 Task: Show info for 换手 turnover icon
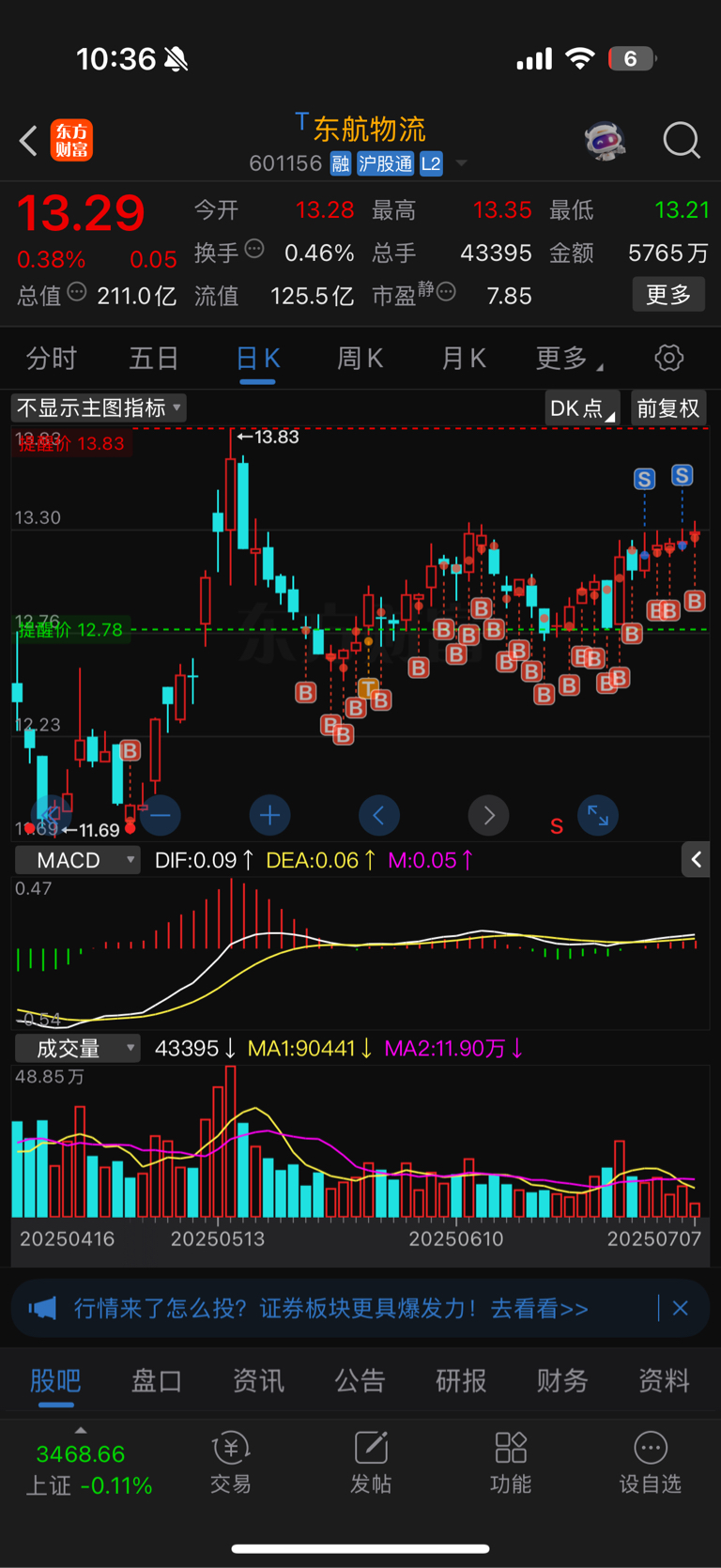coord(254,249)
